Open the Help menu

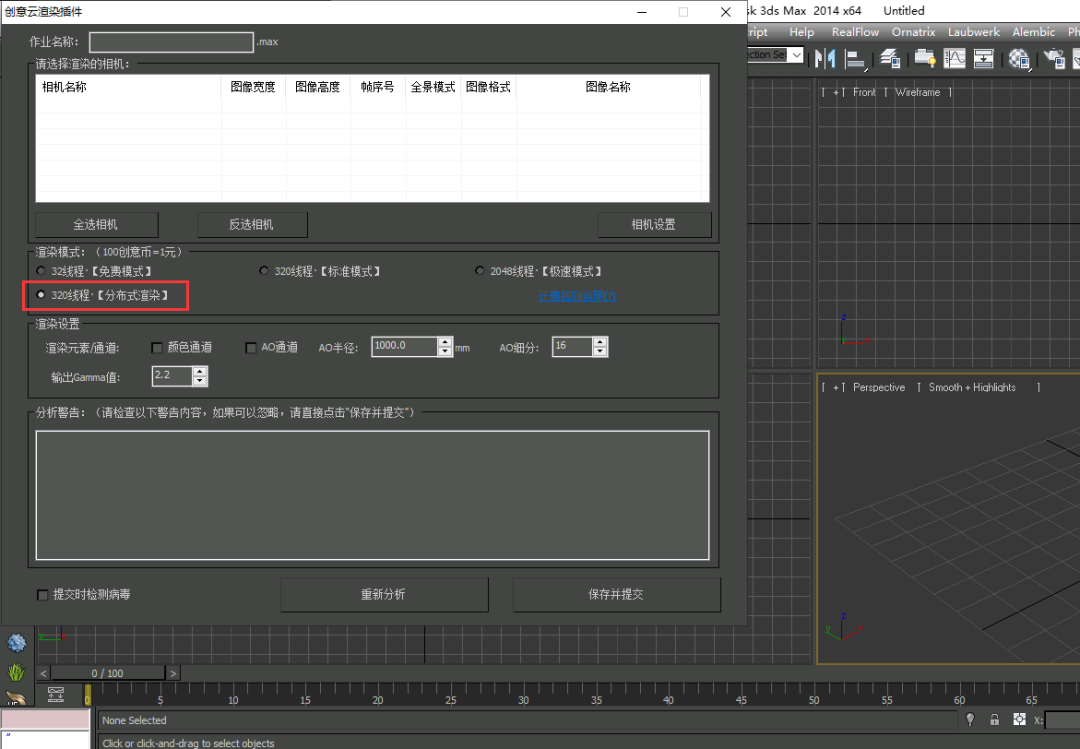coord(801,32)
